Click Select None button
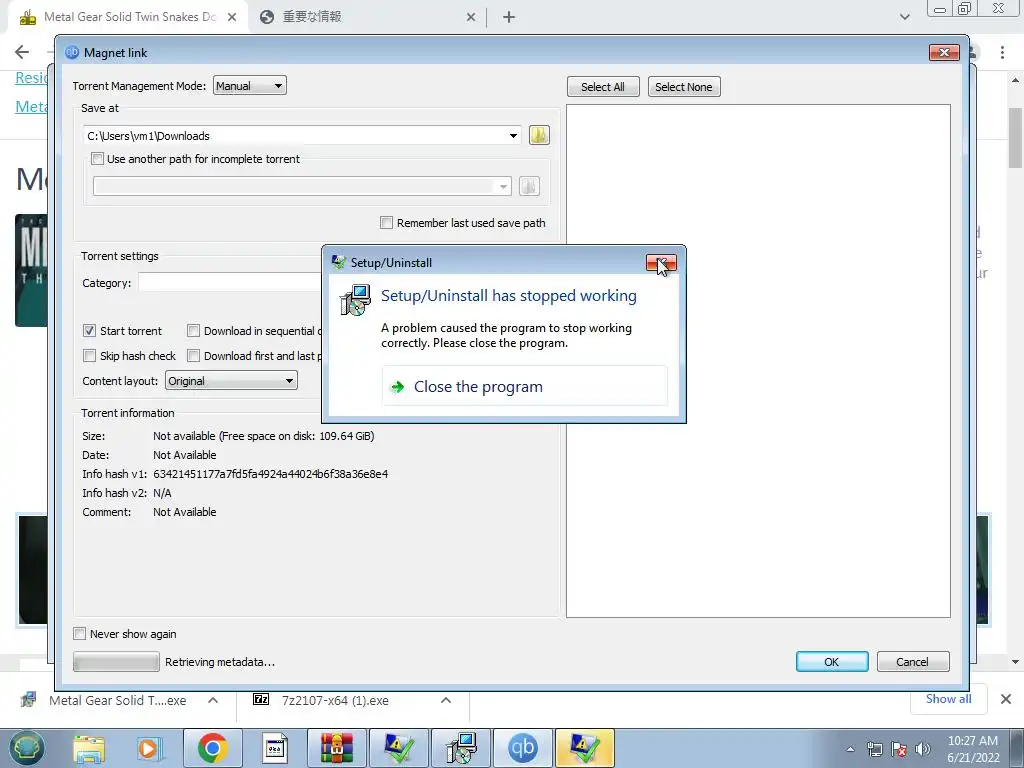The width and height of the screenshot is (1024, 768). 684,87
